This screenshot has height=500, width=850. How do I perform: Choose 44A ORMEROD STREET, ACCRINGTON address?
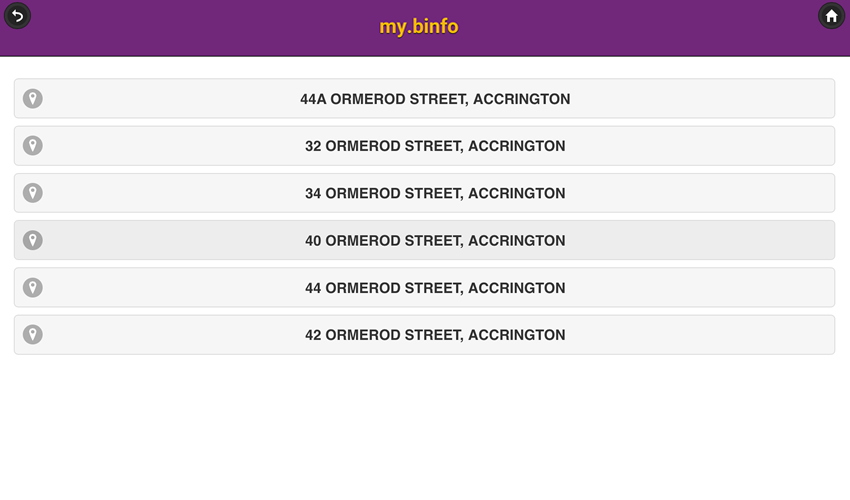click(x=424, y=99)
